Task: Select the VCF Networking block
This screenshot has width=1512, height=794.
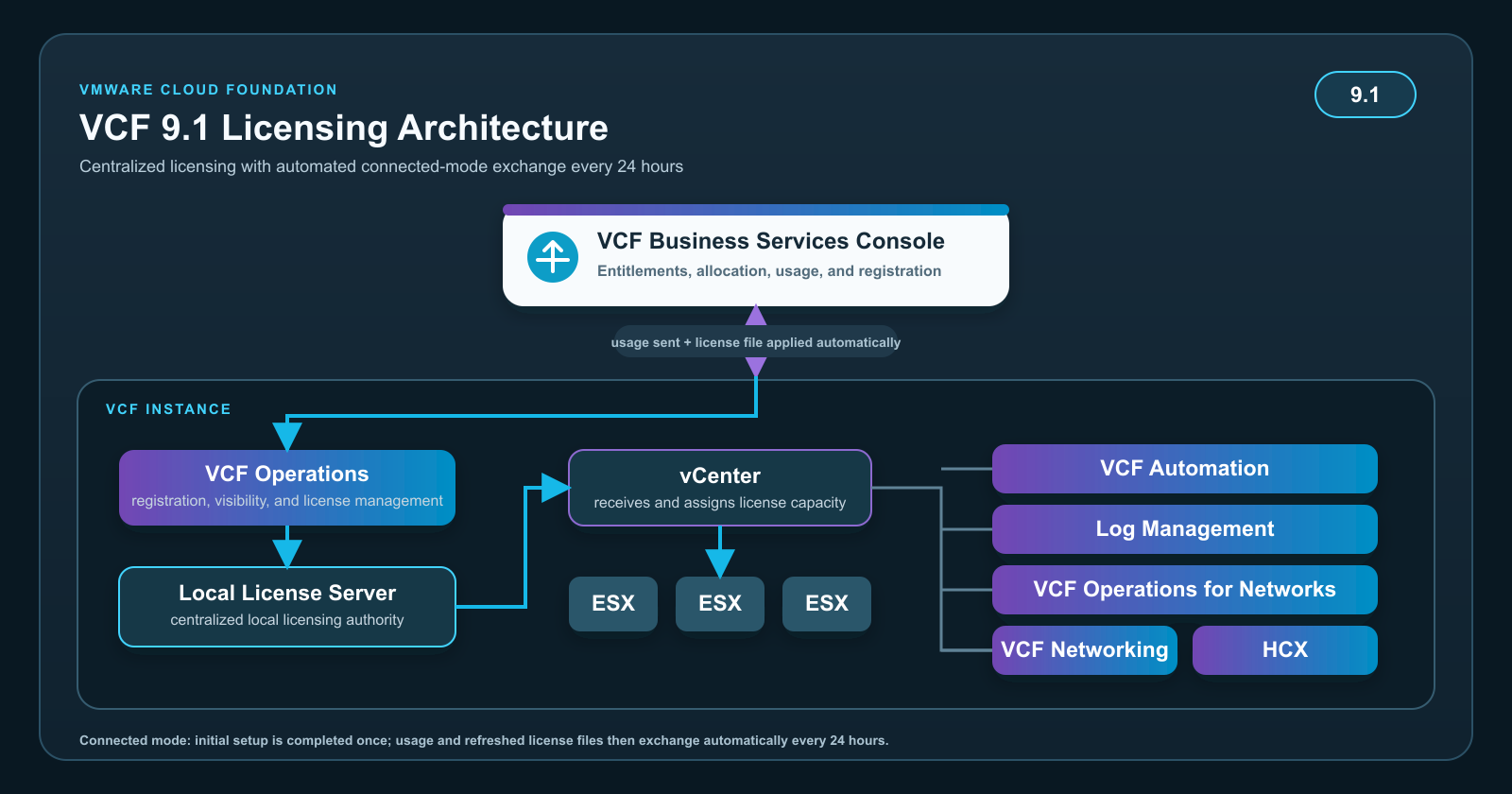Action: pyautogui.click(x=1085, y=650)
